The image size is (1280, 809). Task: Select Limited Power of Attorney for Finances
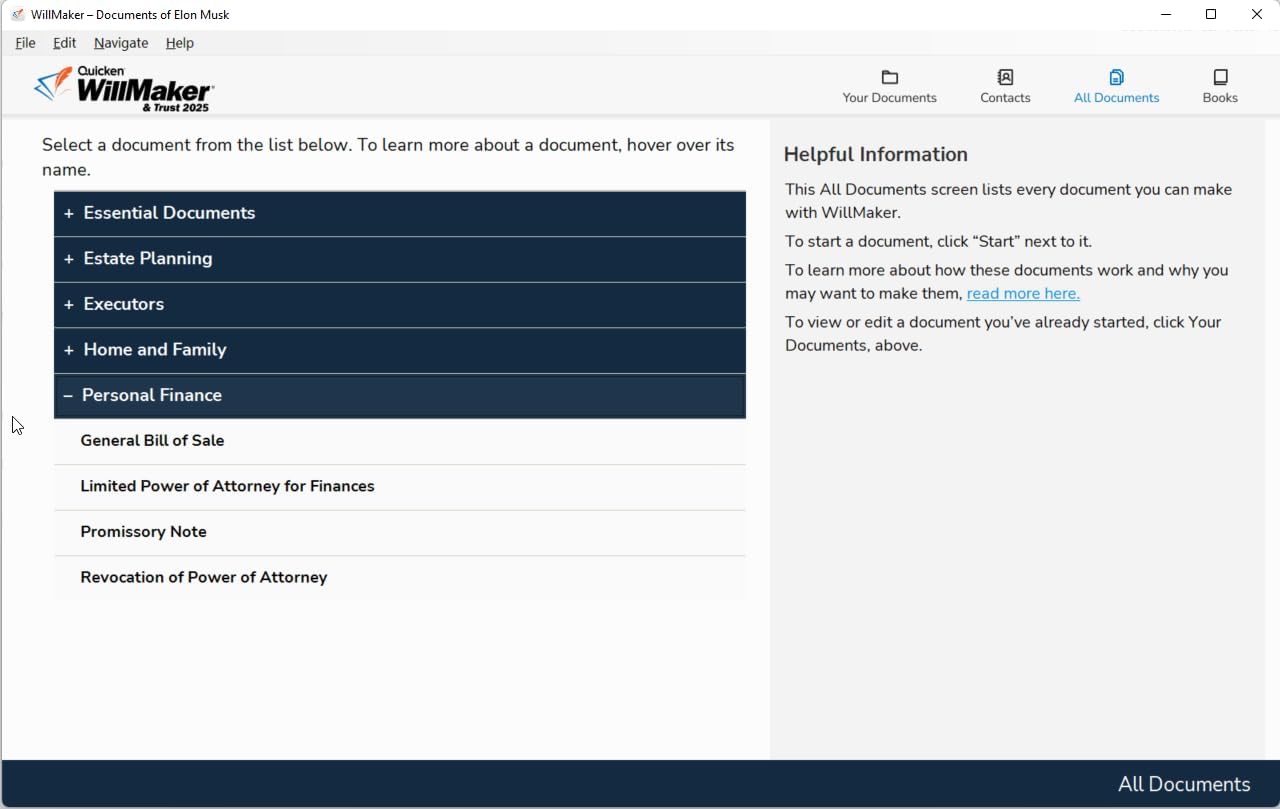(227, 487)
